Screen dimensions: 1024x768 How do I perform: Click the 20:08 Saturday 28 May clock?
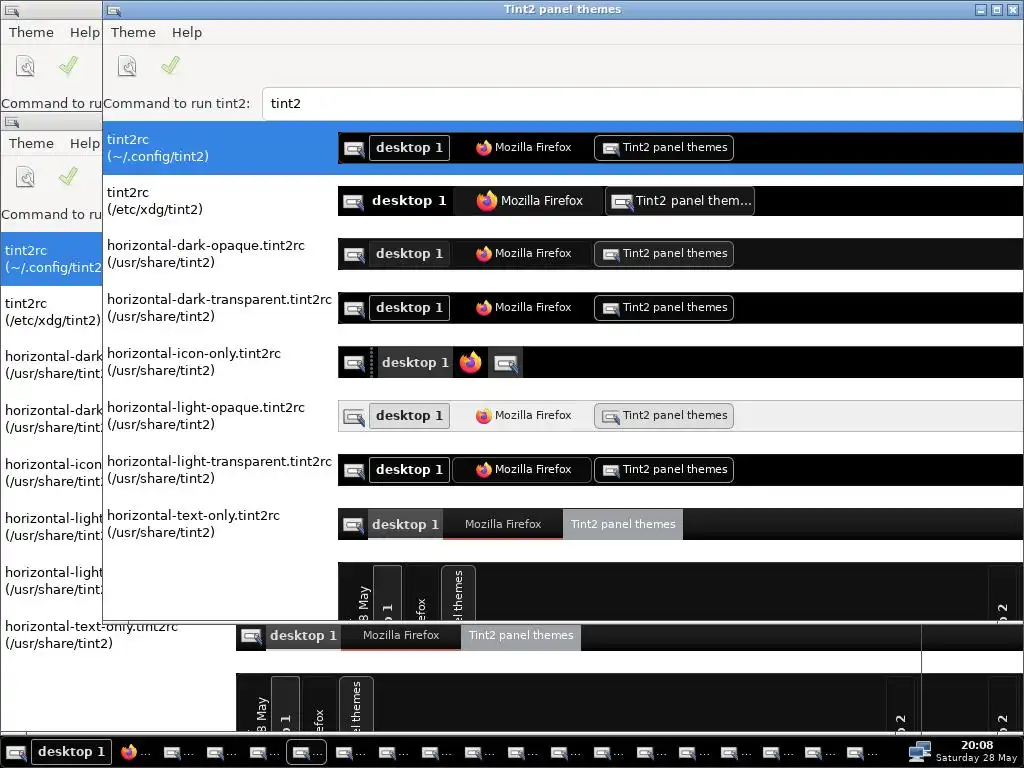pyautogui.click(x=977, y=751)
